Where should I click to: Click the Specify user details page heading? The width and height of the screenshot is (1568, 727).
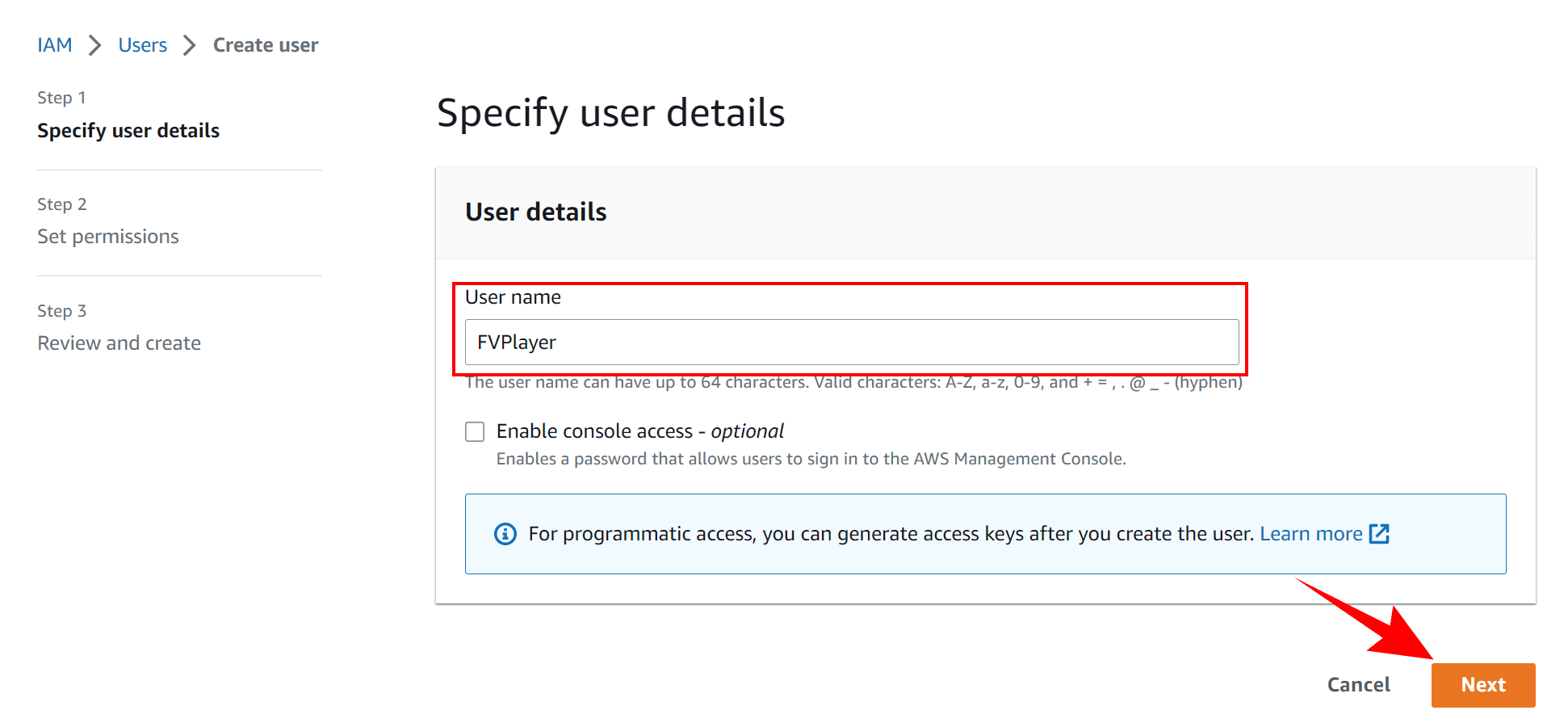(x=610, y=112)
